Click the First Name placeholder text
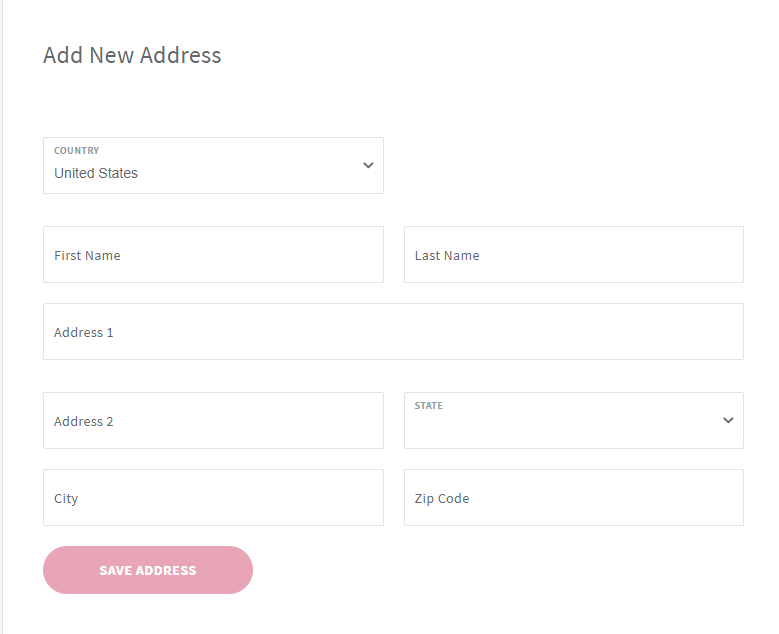This screenshot has height=634, width=779. pyautogui.click(x=87, y=255)
